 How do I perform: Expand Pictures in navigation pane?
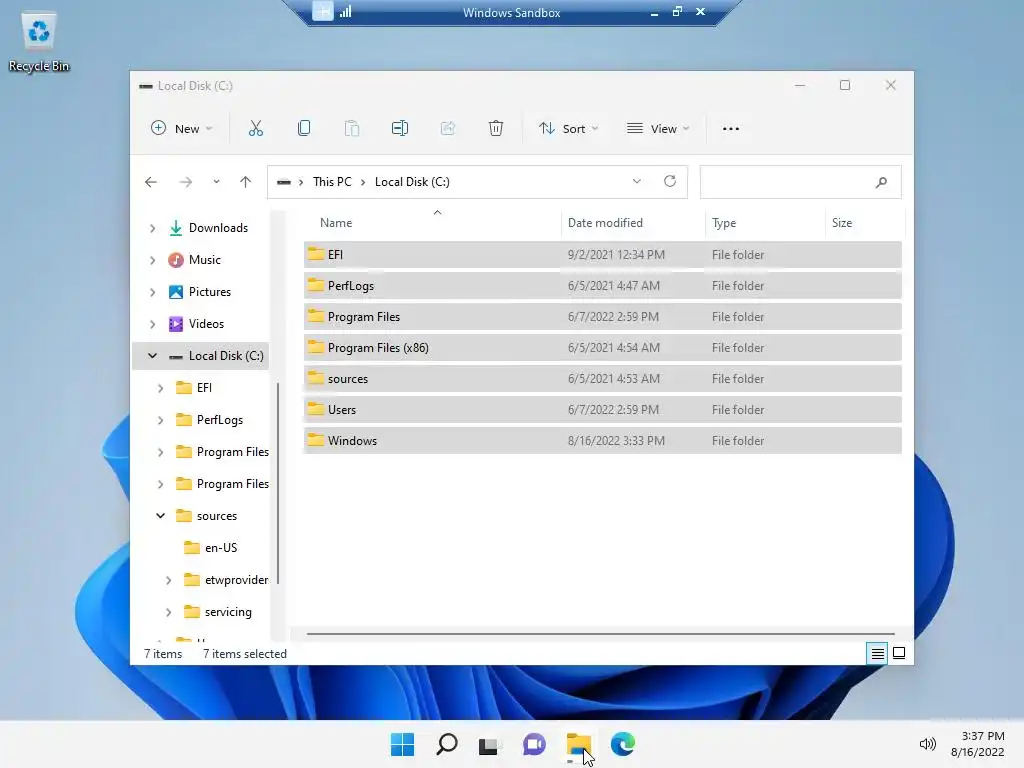pyautogui.click(x=153, y=292)
